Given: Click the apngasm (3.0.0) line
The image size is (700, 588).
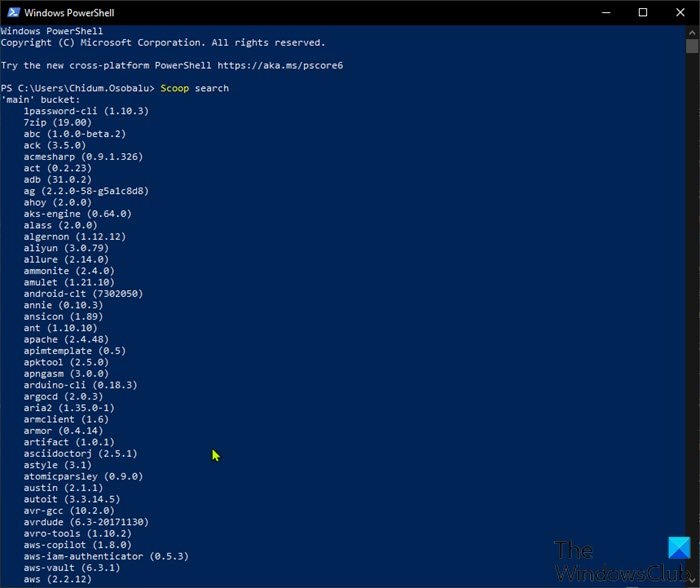Looking at the screenshot, I should [x=66, y=374].
